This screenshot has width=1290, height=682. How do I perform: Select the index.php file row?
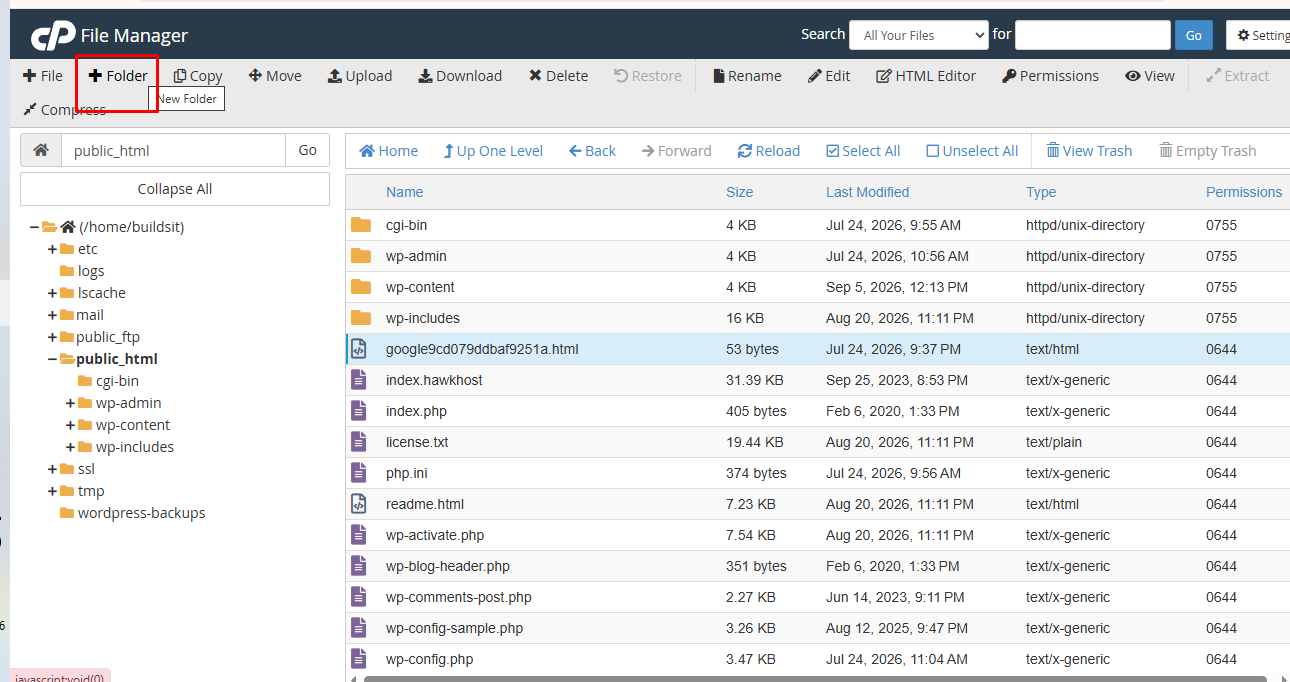(x=817, y=411)
